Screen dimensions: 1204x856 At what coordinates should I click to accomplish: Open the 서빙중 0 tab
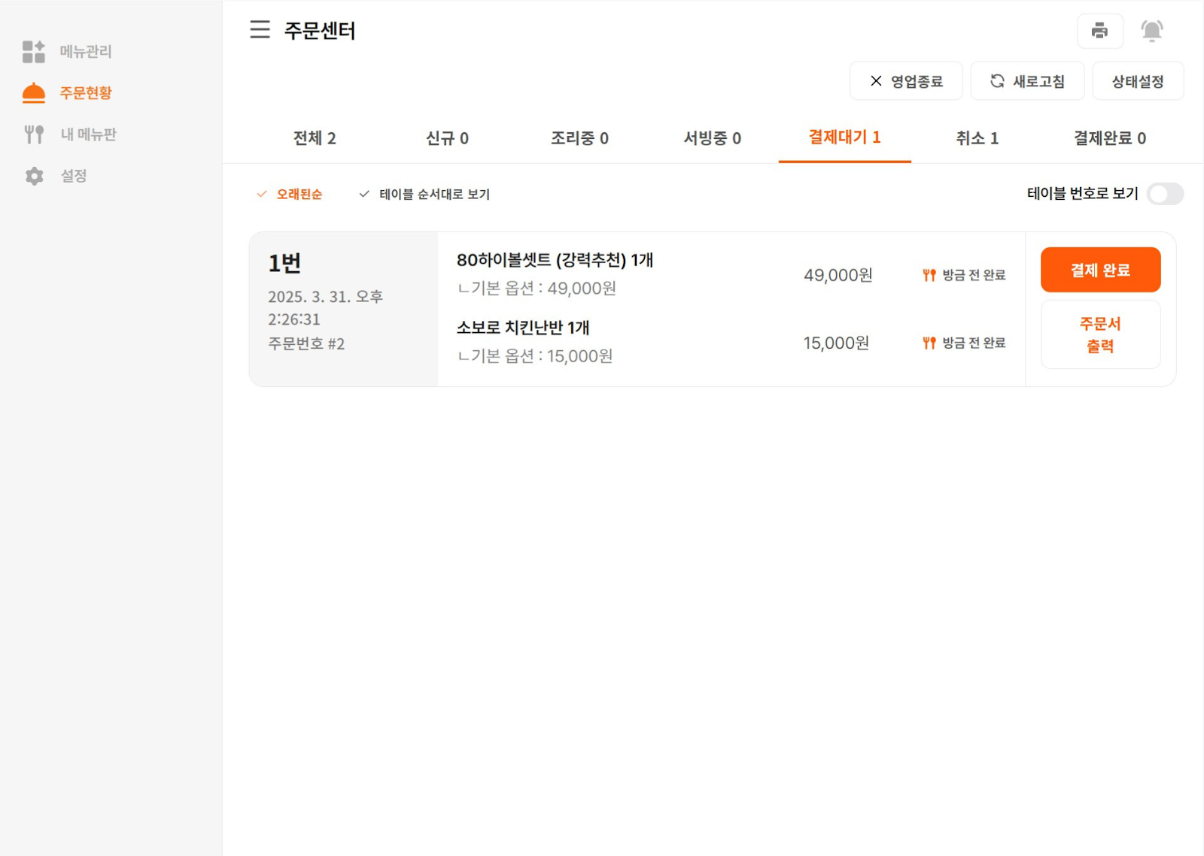[712, 138]
